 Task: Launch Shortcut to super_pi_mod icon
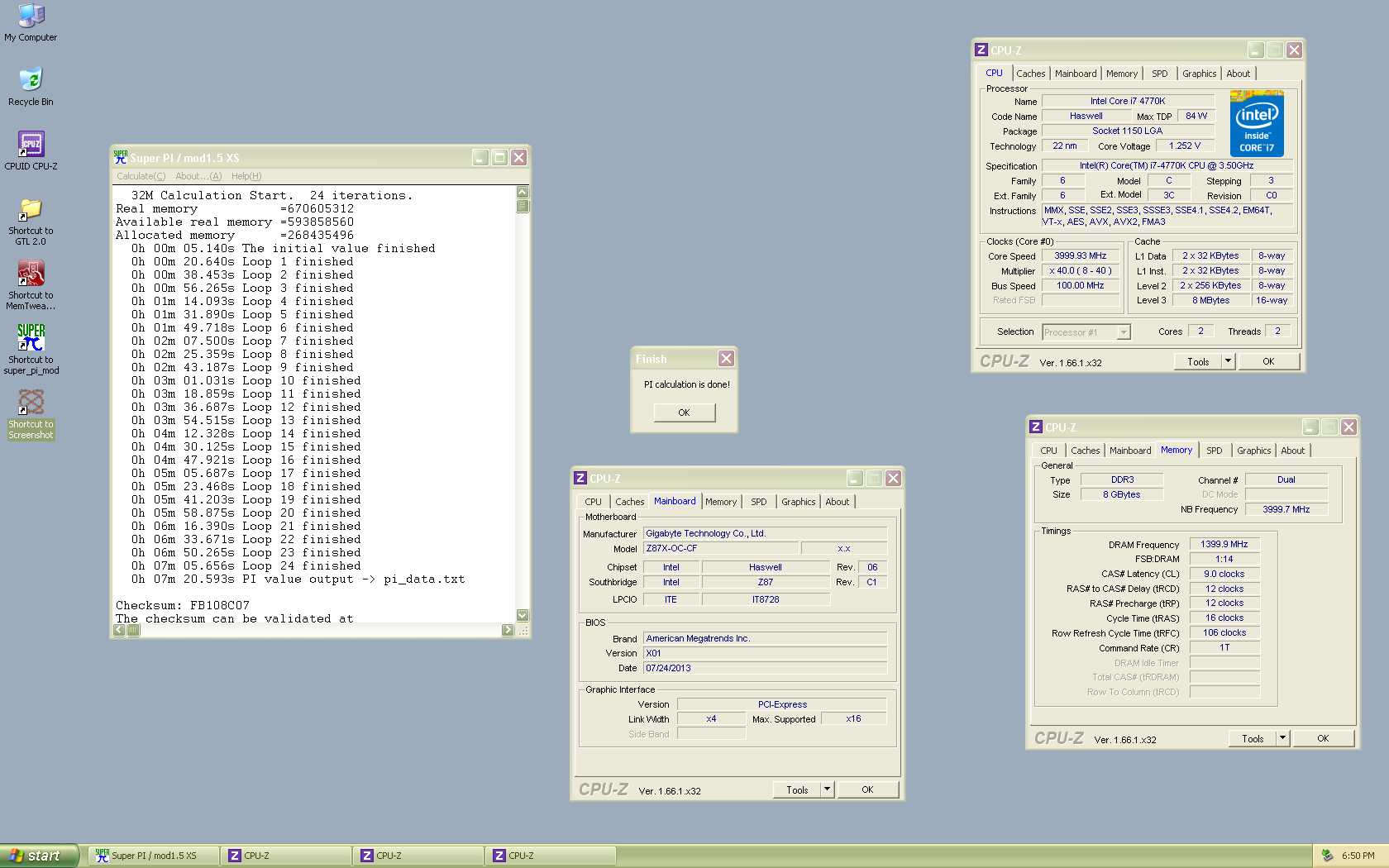[31, 337]
